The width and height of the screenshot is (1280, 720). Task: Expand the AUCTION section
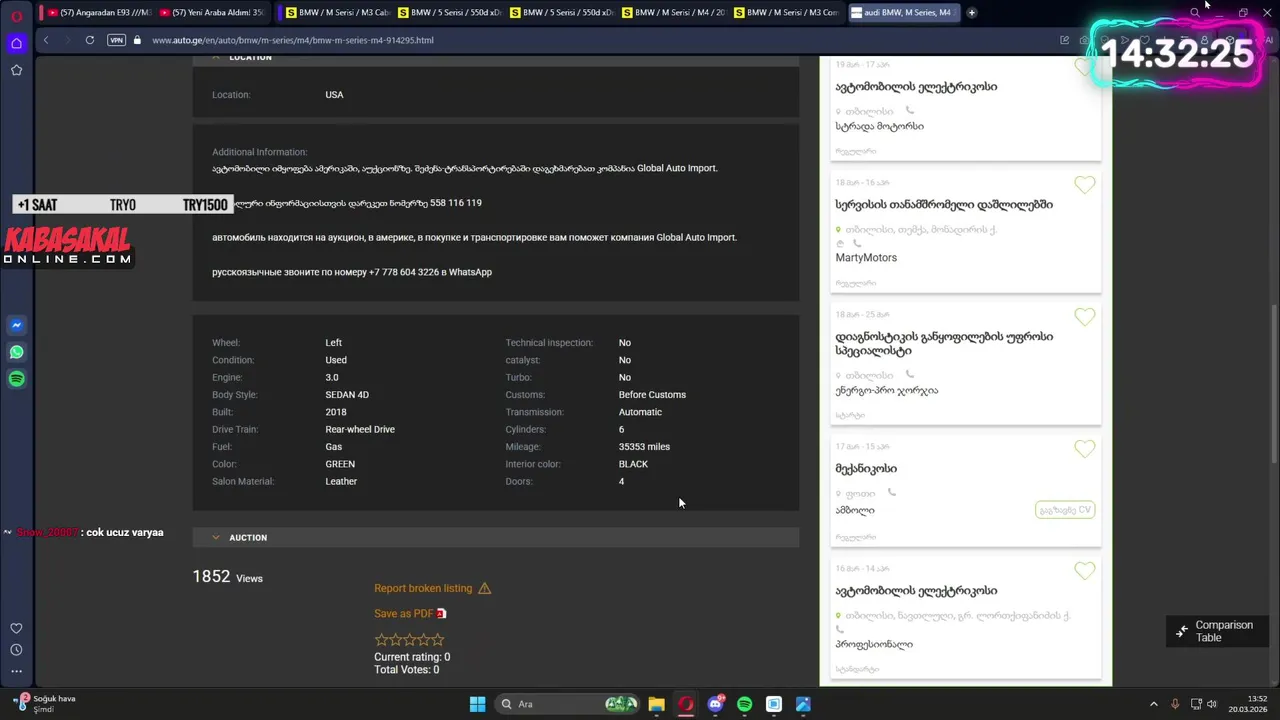(x=496, y=538)
